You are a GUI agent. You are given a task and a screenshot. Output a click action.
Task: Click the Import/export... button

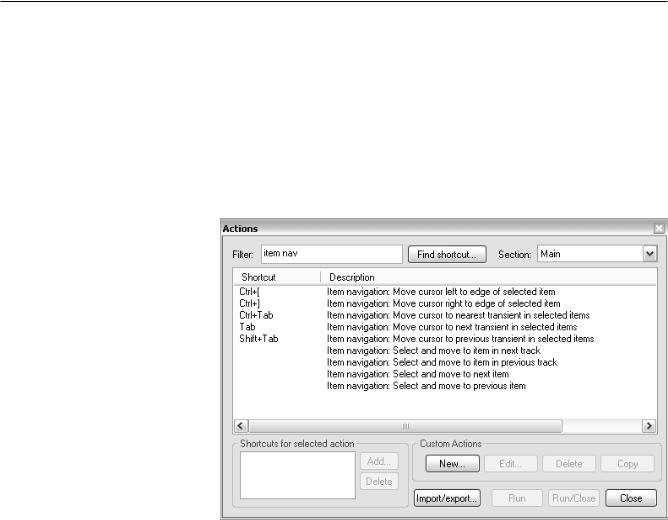(447, 498)
